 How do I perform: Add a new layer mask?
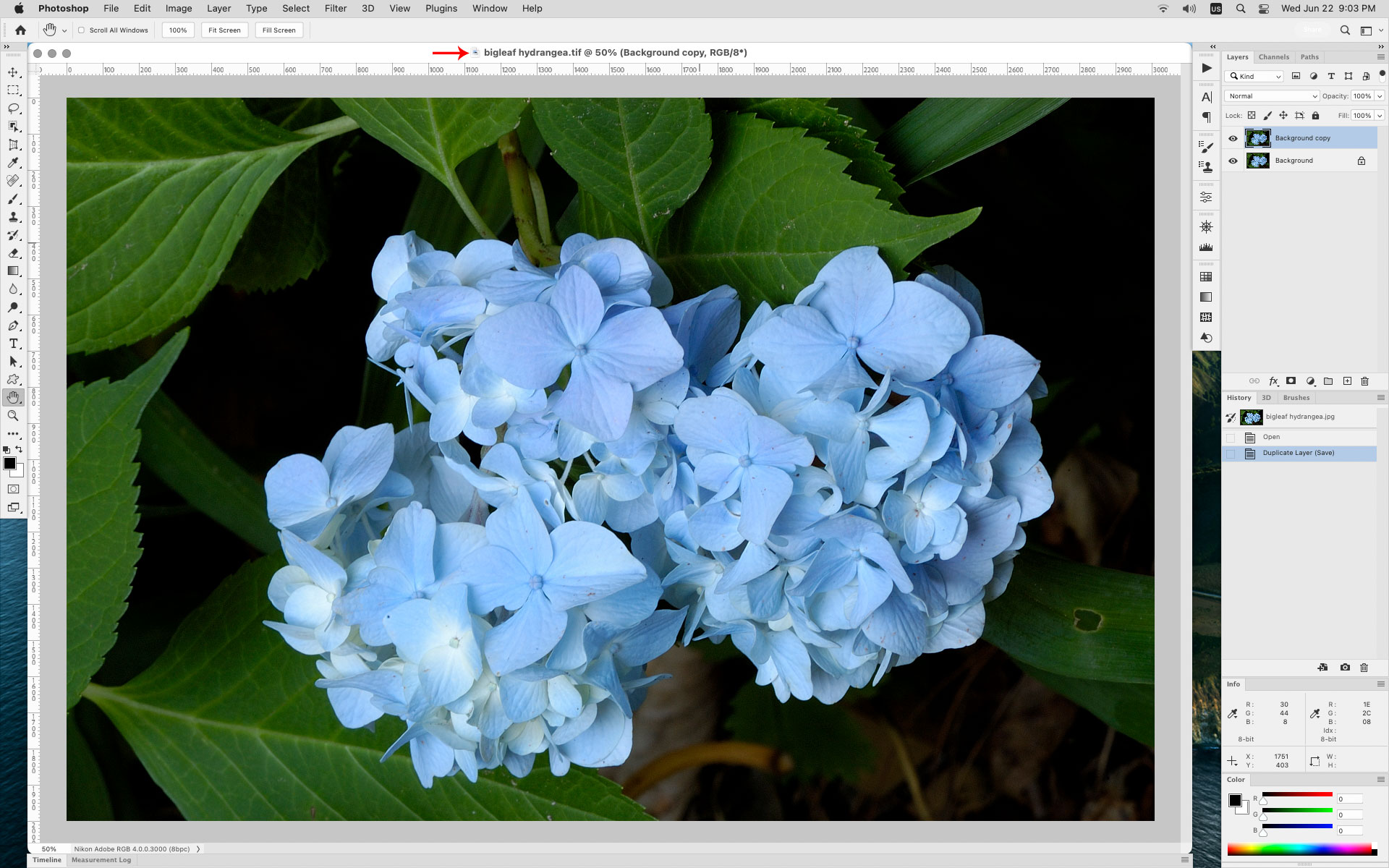[x=1291, y=381]
